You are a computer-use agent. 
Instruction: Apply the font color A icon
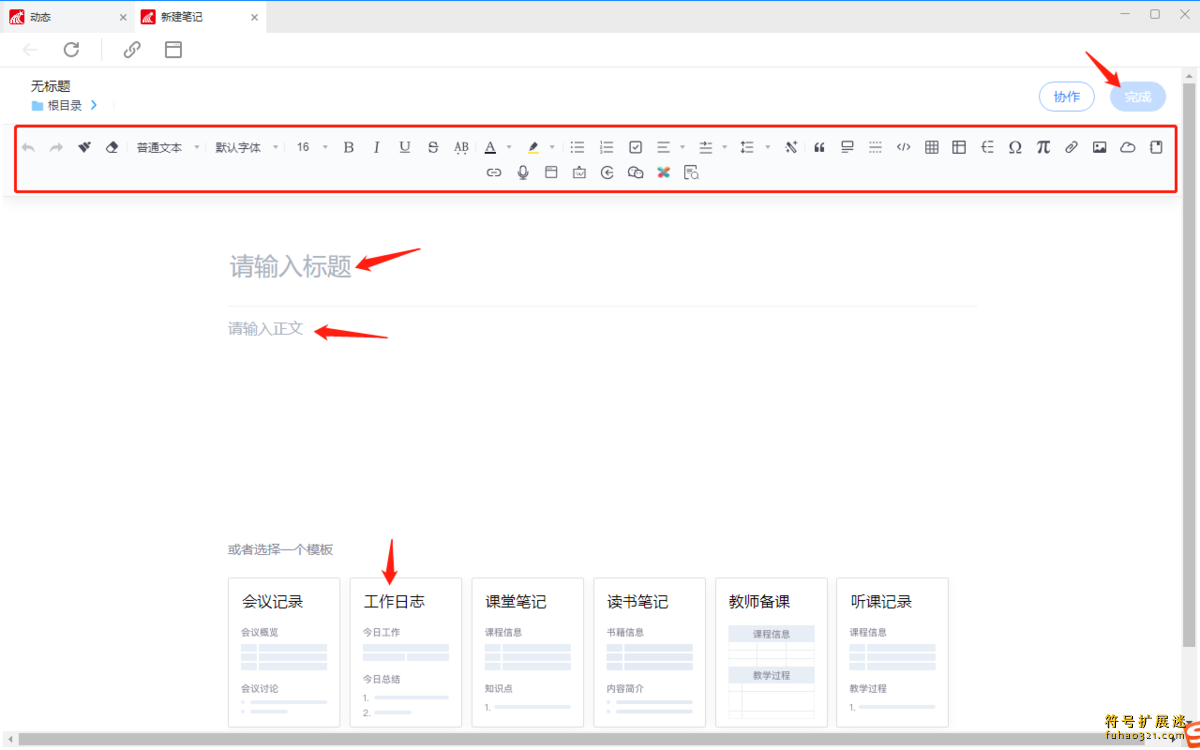[490, 147]
